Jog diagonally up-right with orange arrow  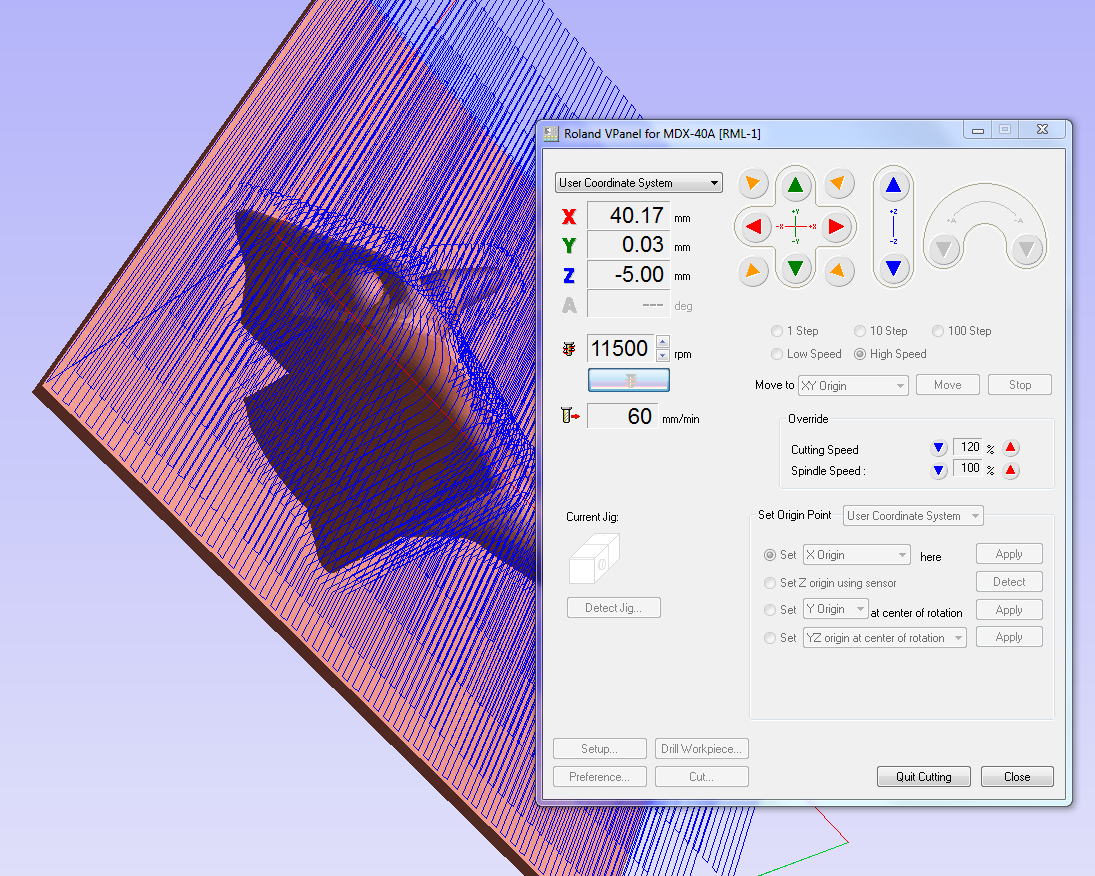tap(839, 184)
